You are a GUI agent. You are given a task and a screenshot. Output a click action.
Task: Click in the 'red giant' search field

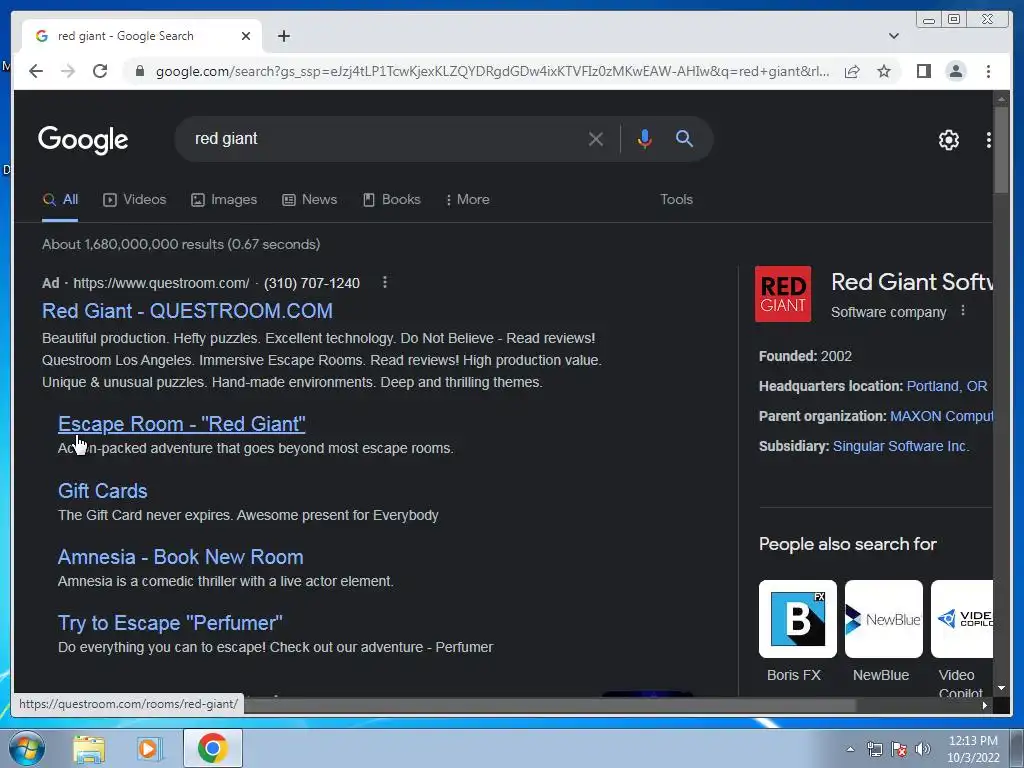385,138
